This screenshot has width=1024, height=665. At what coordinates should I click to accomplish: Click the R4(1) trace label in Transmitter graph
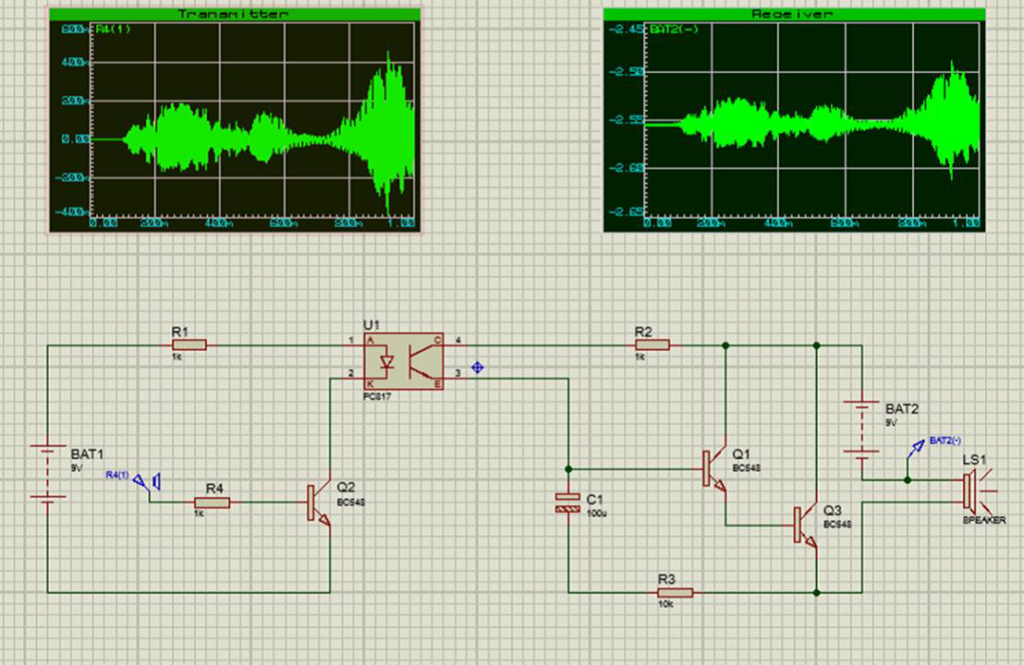(113, 29)
